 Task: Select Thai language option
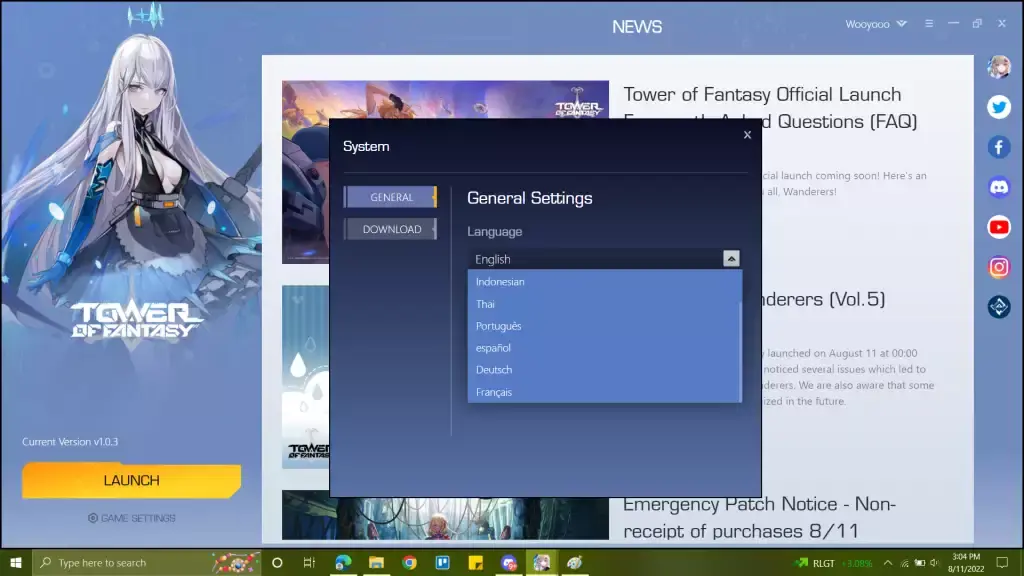(x=604, y=304)
